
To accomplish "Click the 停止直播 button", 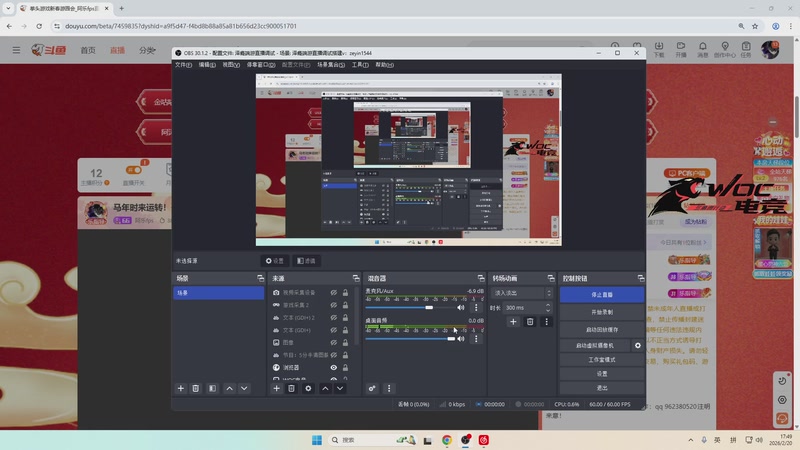I will [602, 295].
